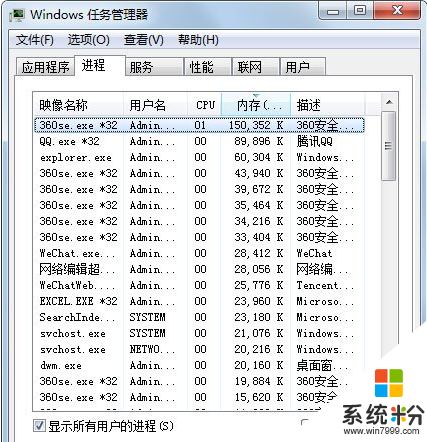Toggle 显示所有用户的进程 checkbox
The image size is (427, 442).
click(x=39, y=426)
